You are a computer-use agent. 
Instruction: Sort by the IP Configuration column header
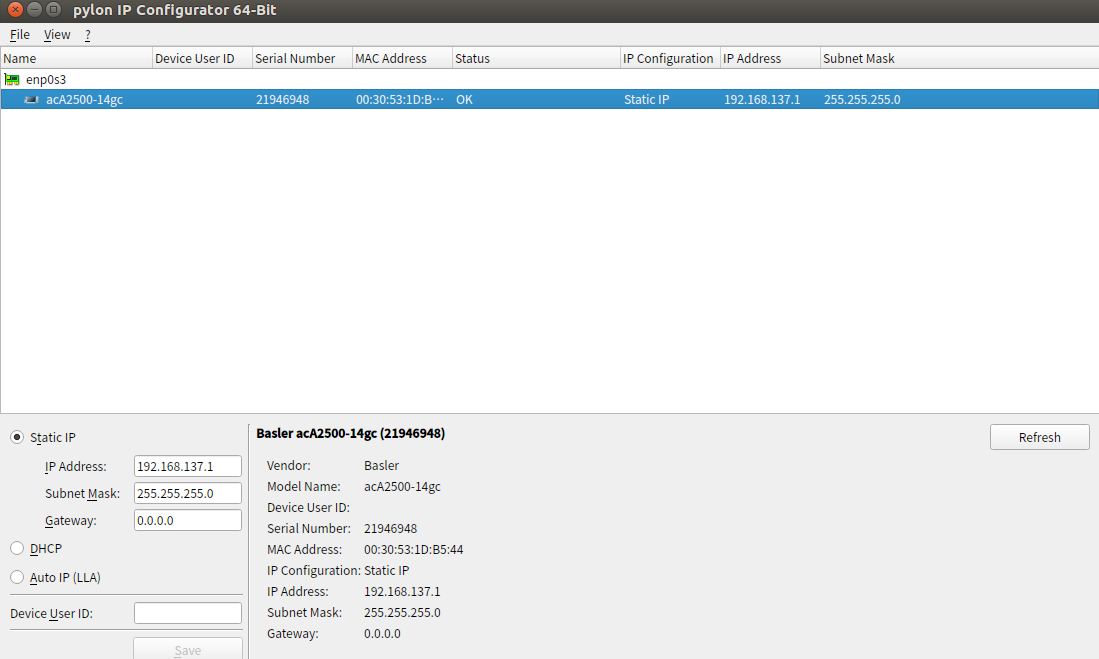(x=670, y=58)
